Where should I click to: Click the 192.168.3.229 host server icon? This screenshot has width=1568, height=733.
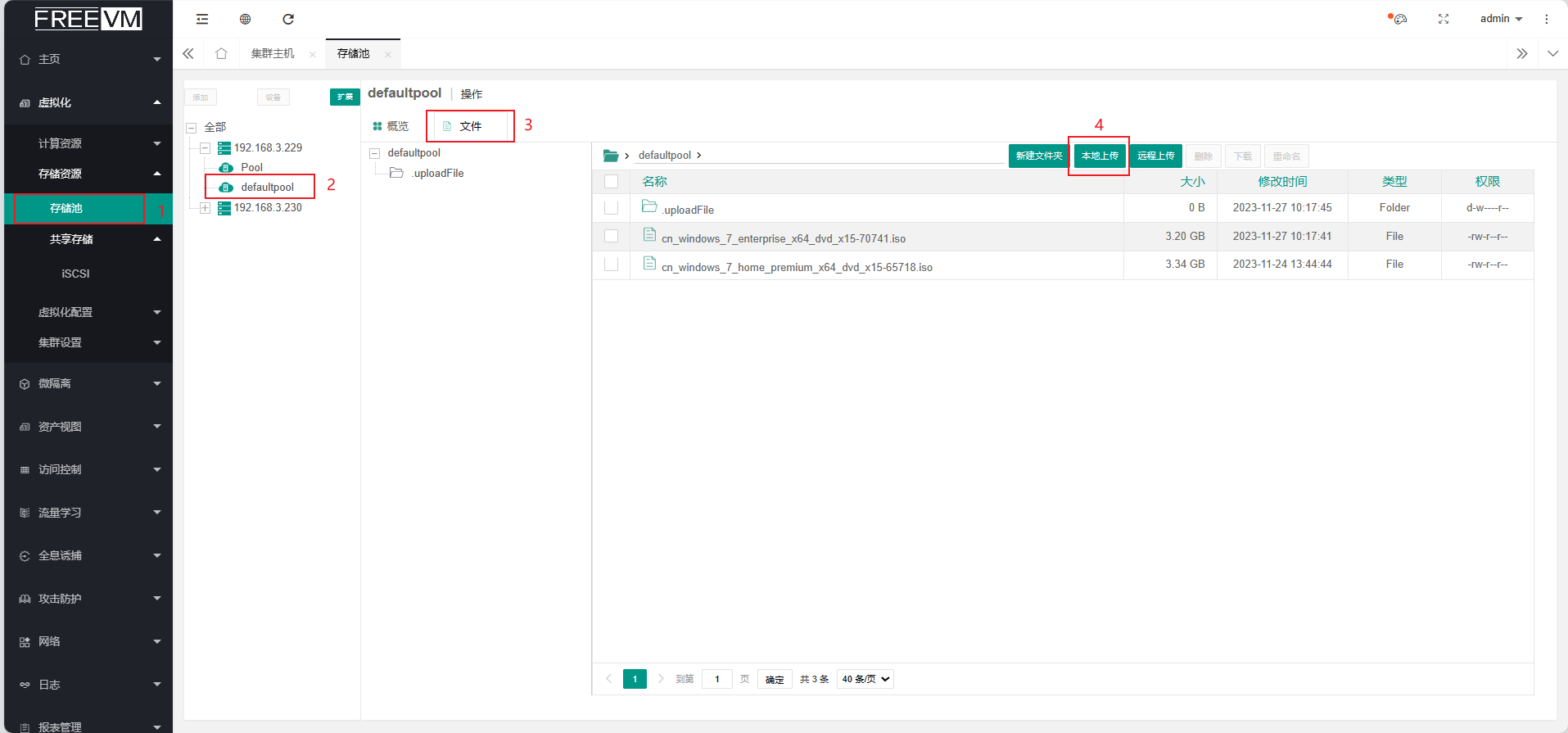pyautogui.click(x=224, y=148)
